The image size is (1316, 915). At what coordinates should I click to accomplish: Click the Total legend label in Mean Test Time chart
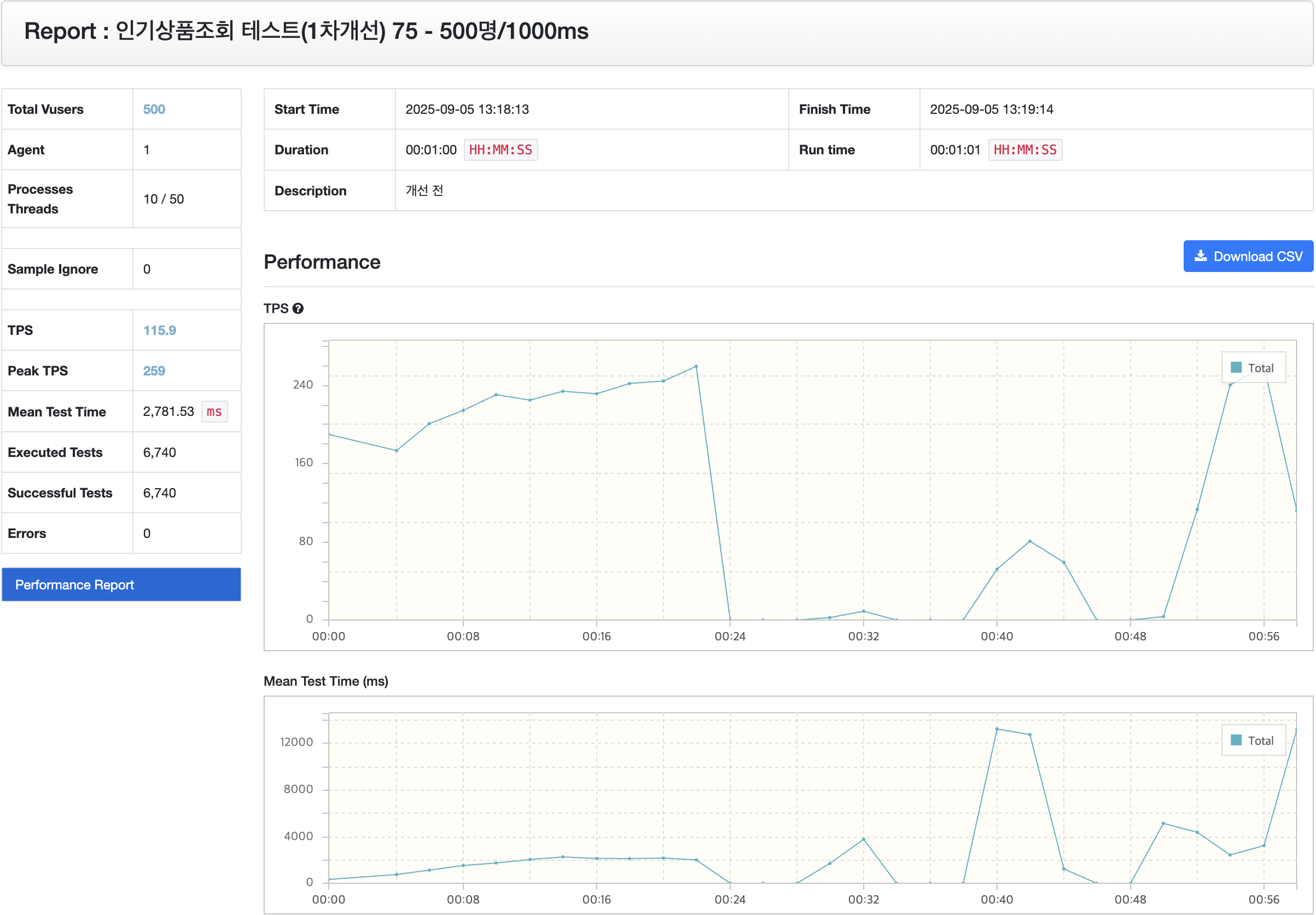[x=1260, y=741]
